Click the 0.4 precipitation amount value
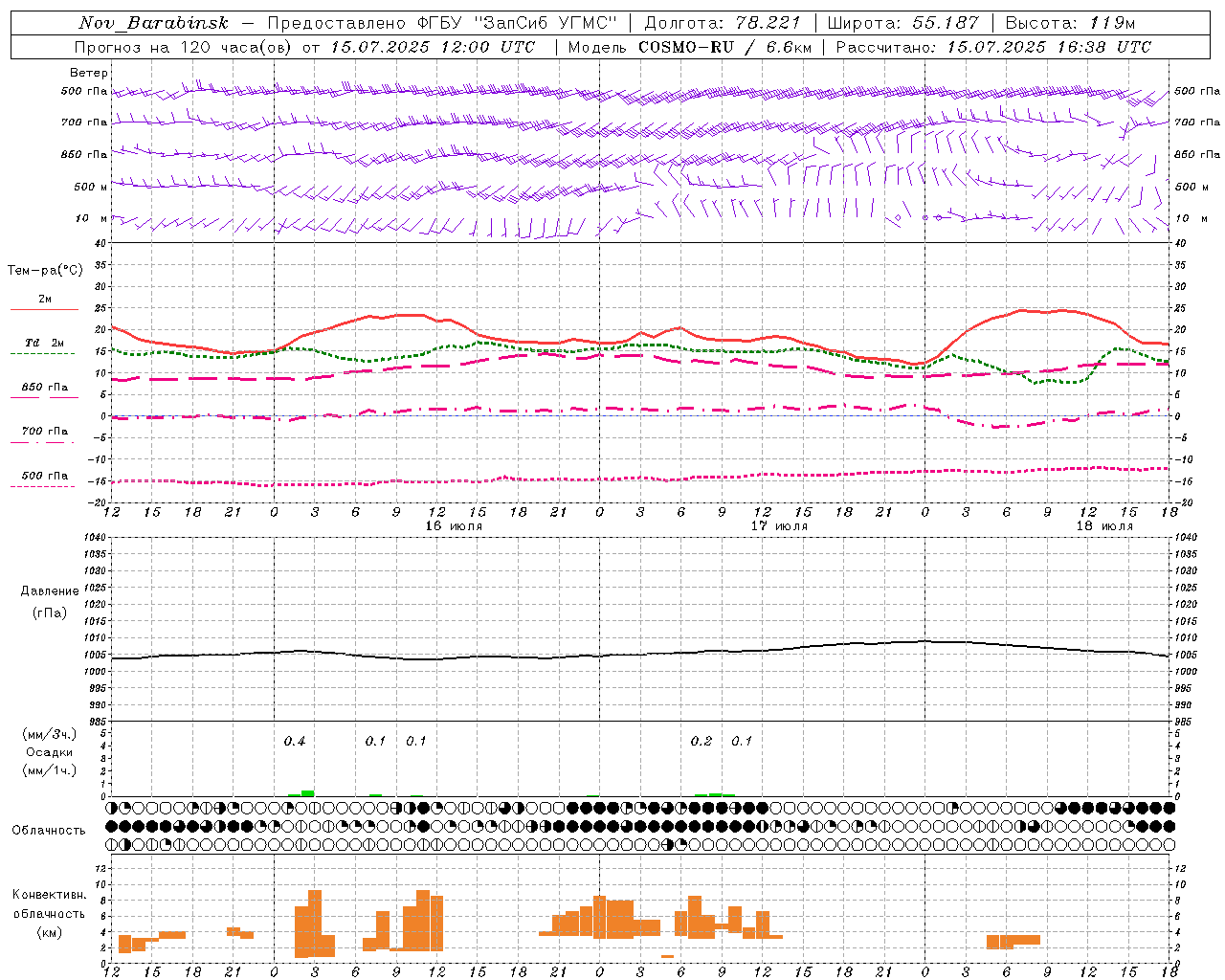This screenshot has height=980, width=1225. [x=295, y=742]
